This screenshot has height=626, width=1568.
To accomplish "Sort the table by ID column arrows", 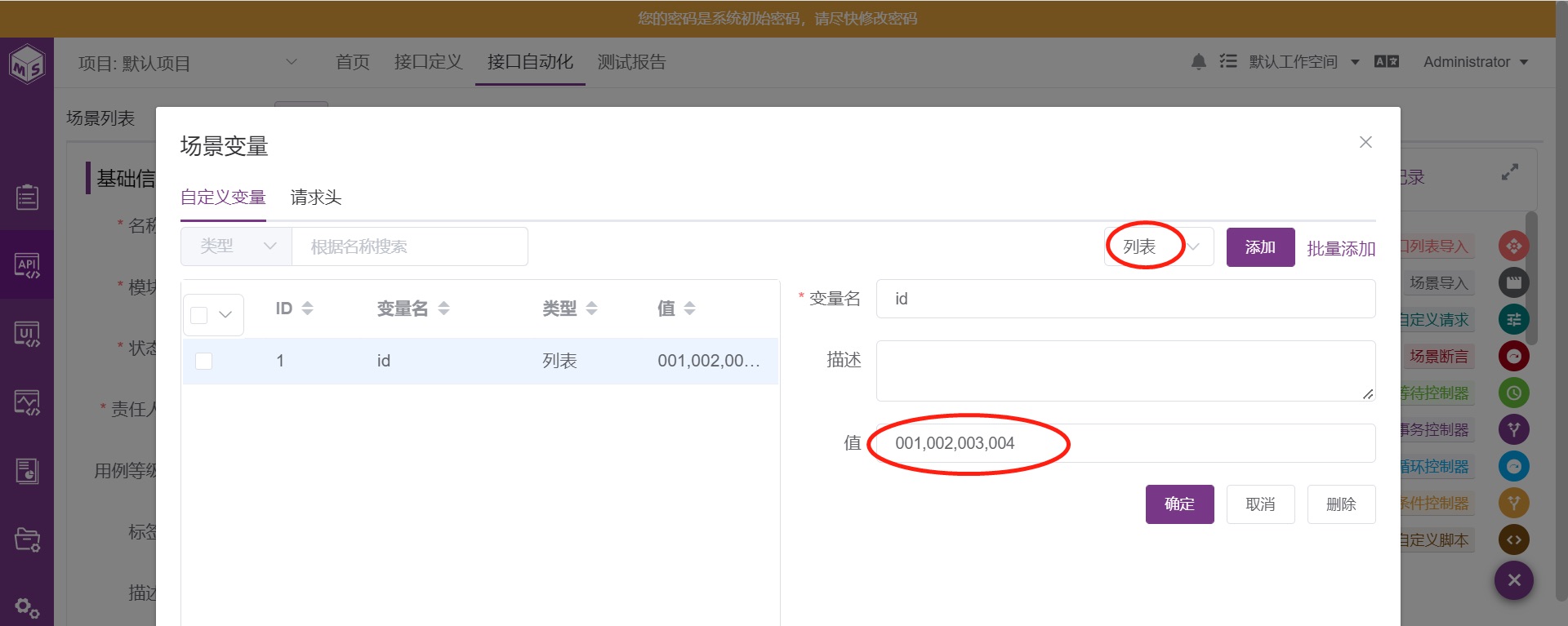I will coord(308,309).
